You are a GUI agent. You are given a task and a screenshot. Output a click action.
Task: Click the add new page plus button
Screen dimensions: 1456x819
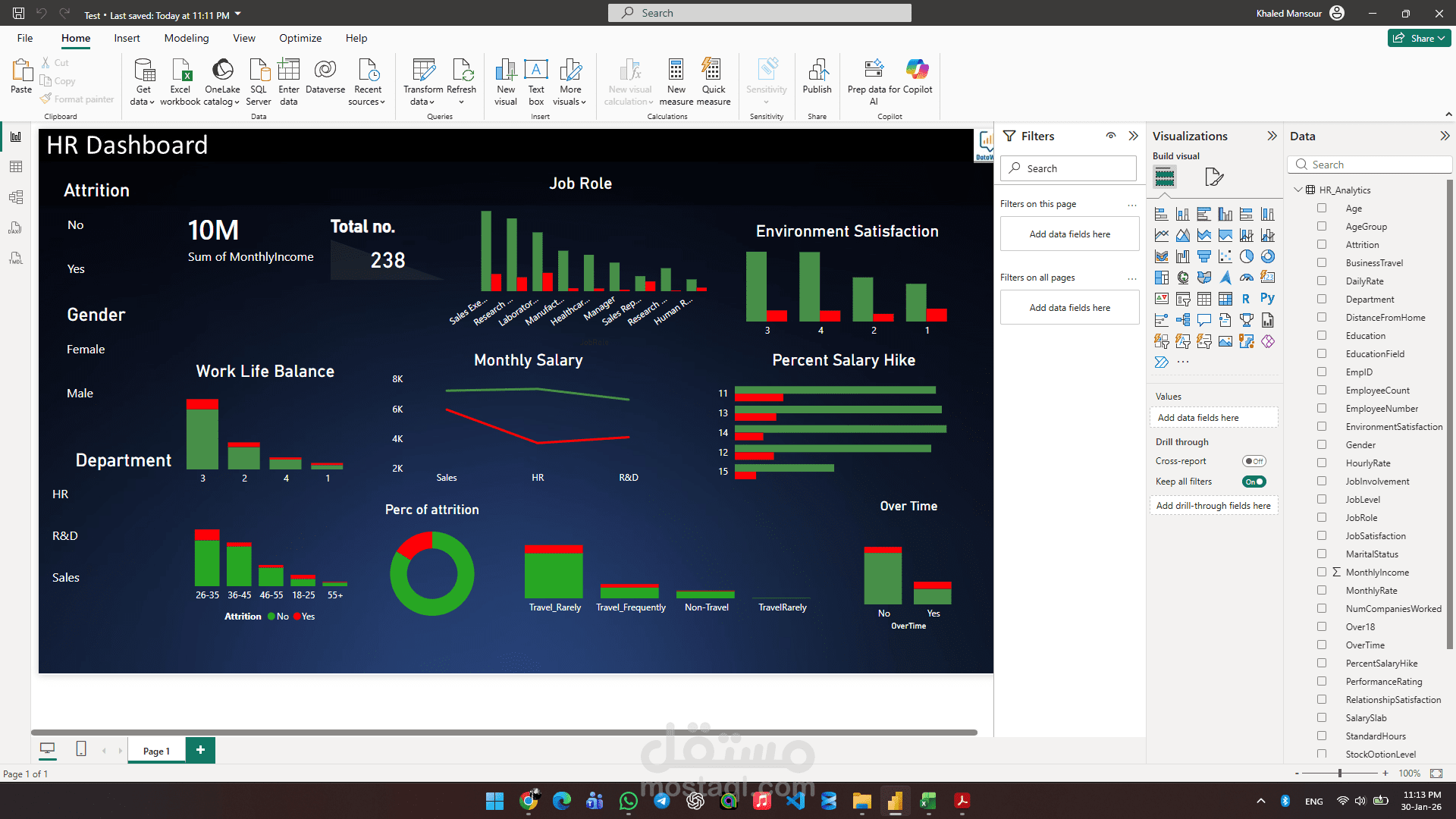point(200,750)
